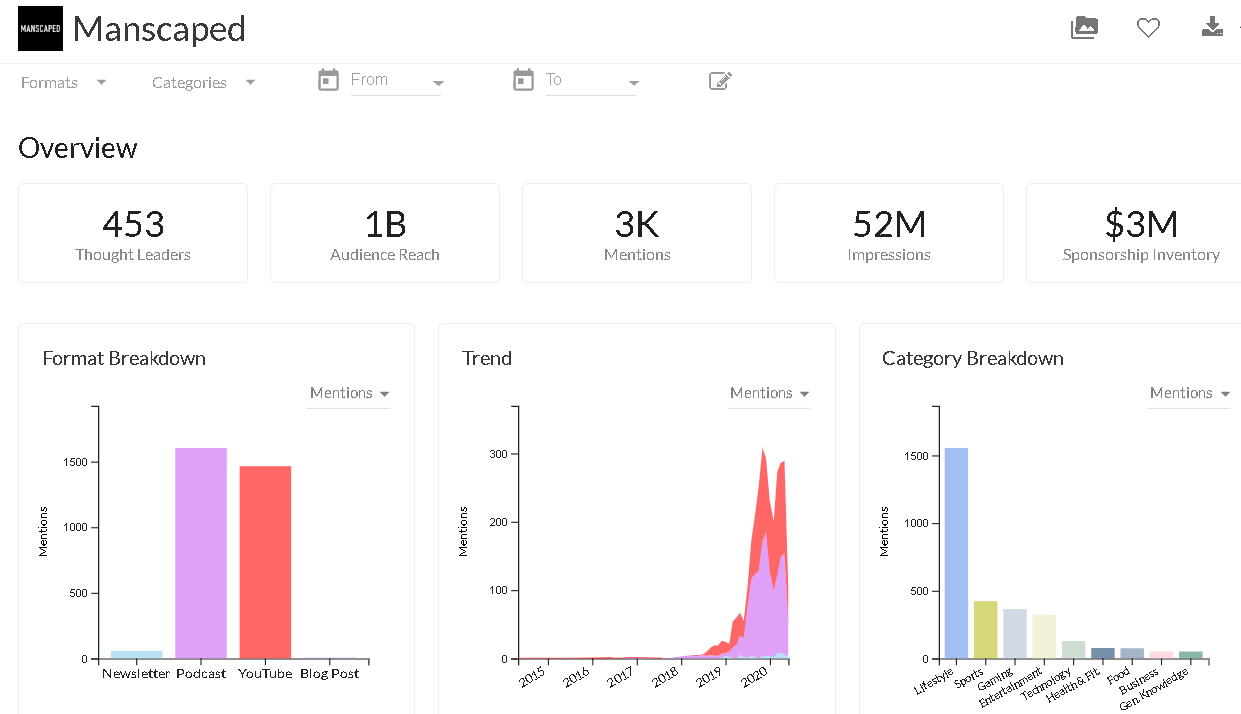Click the Food category bar
Screen dimensions: 1241x714
(x=1132, y=653)
